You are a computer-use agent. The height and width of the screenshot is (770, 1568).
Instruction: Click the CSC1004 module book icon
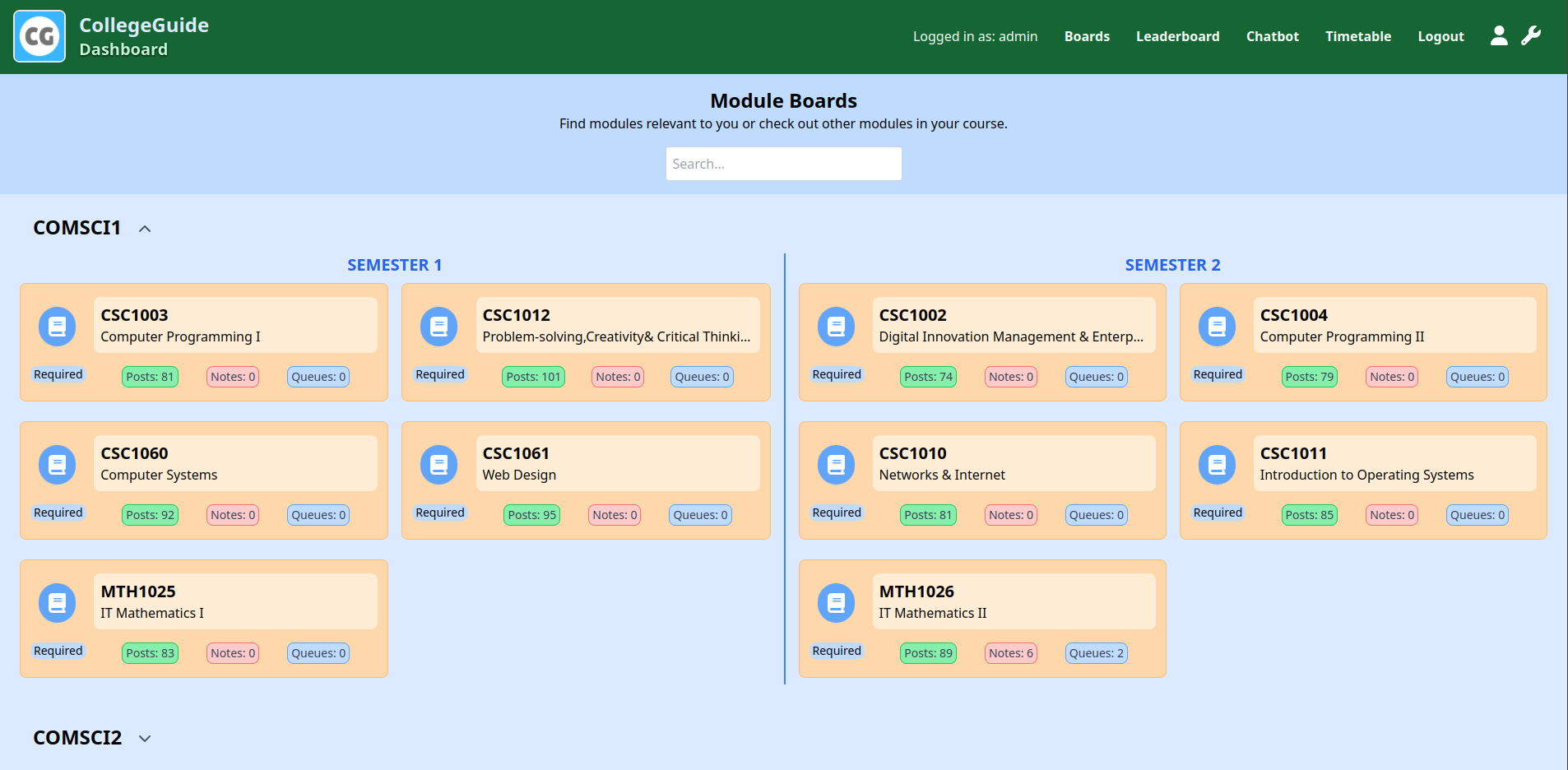point(1217,327)
